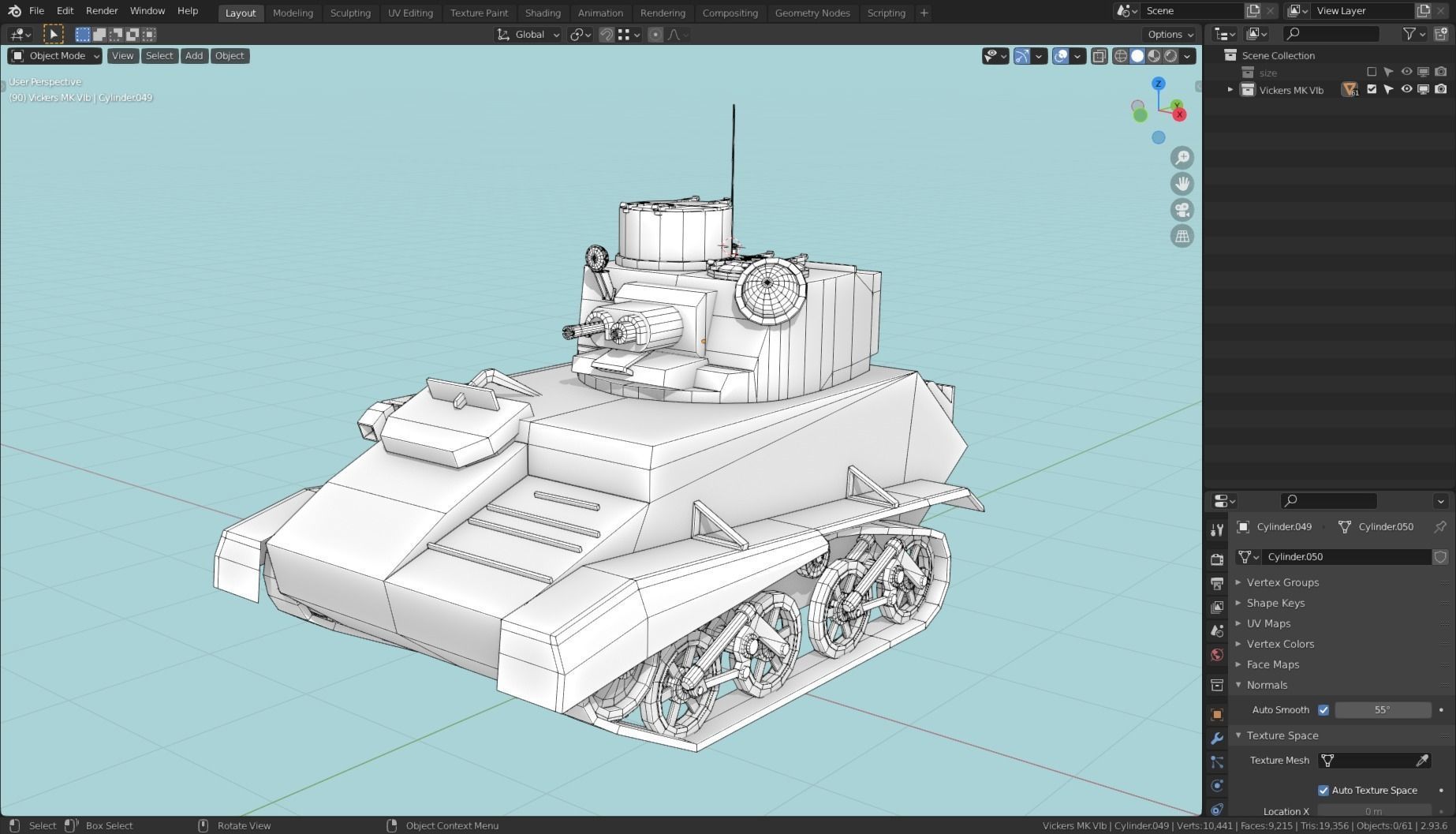This screenshot has width=1456, height=834.
Task: Toggle Show Gizmo button
Action: tap(1021, 56)
